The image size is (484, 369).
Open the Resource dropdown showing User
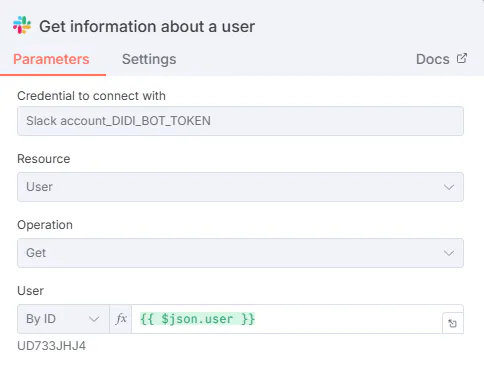(240, 187)
